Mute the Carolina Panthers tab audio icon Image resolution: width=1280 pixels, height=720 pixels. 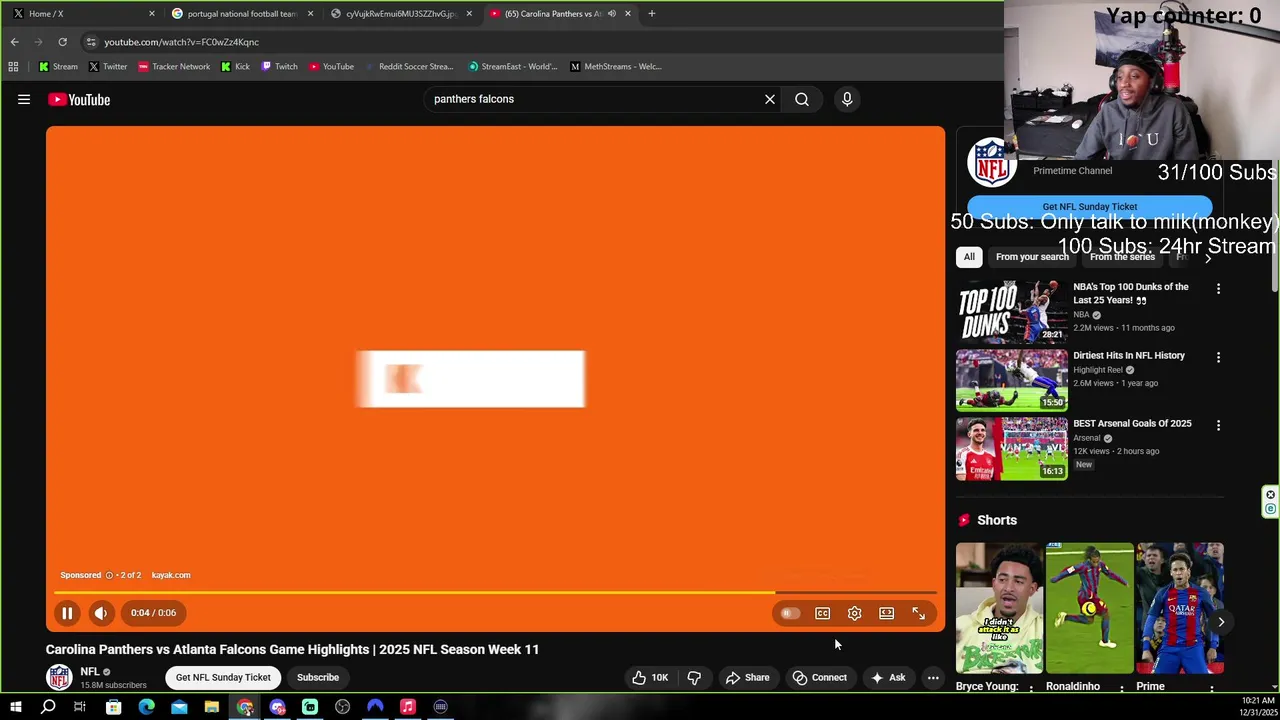coord(611,14)
